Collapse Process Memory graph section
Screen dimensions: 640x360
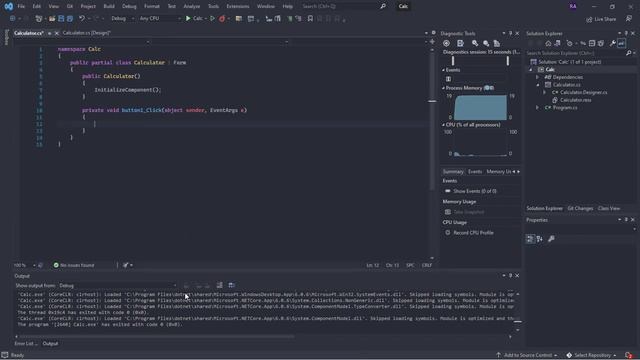point(444,88)
